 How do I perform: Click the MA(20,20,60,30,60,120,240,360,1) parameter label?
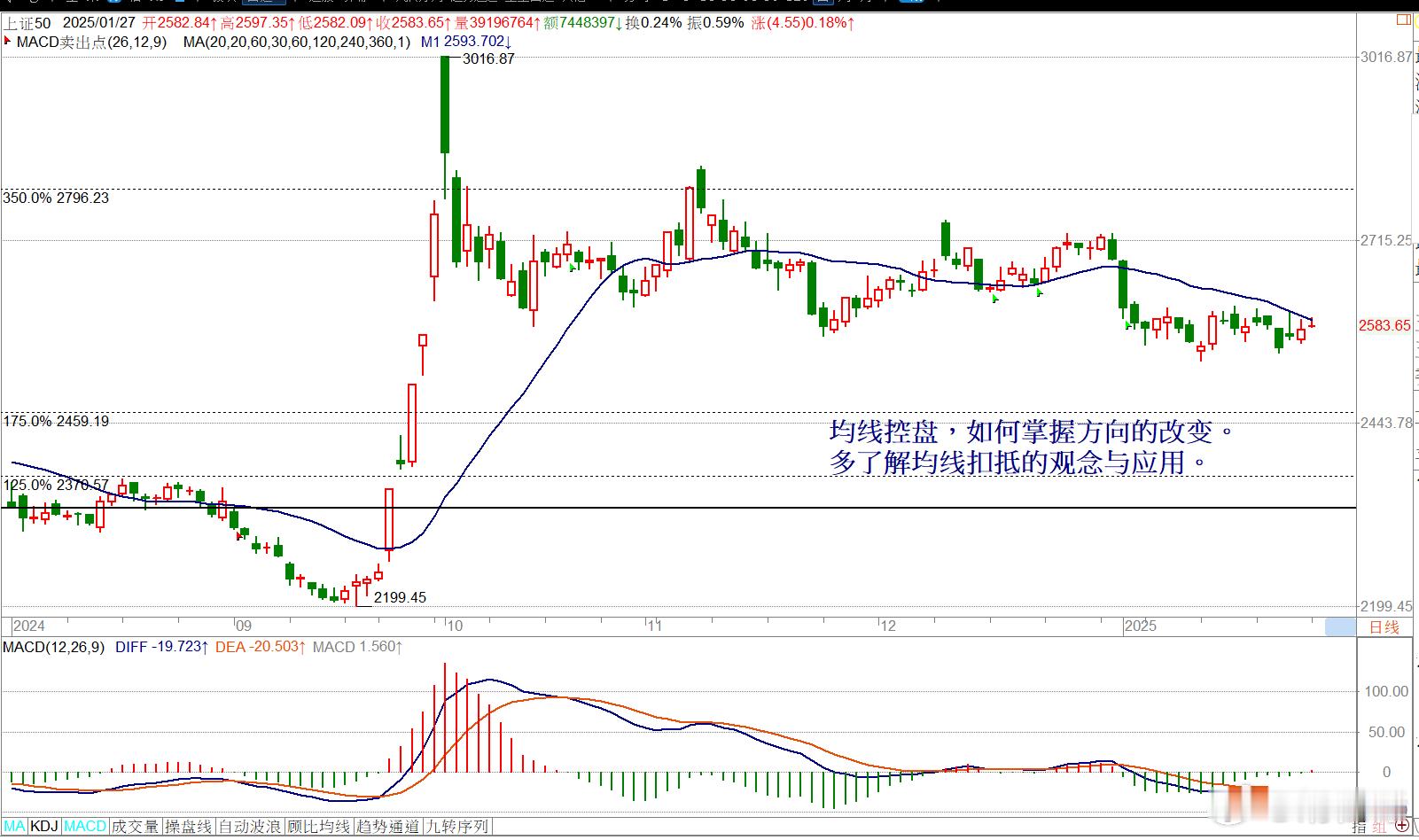point(297,42)
